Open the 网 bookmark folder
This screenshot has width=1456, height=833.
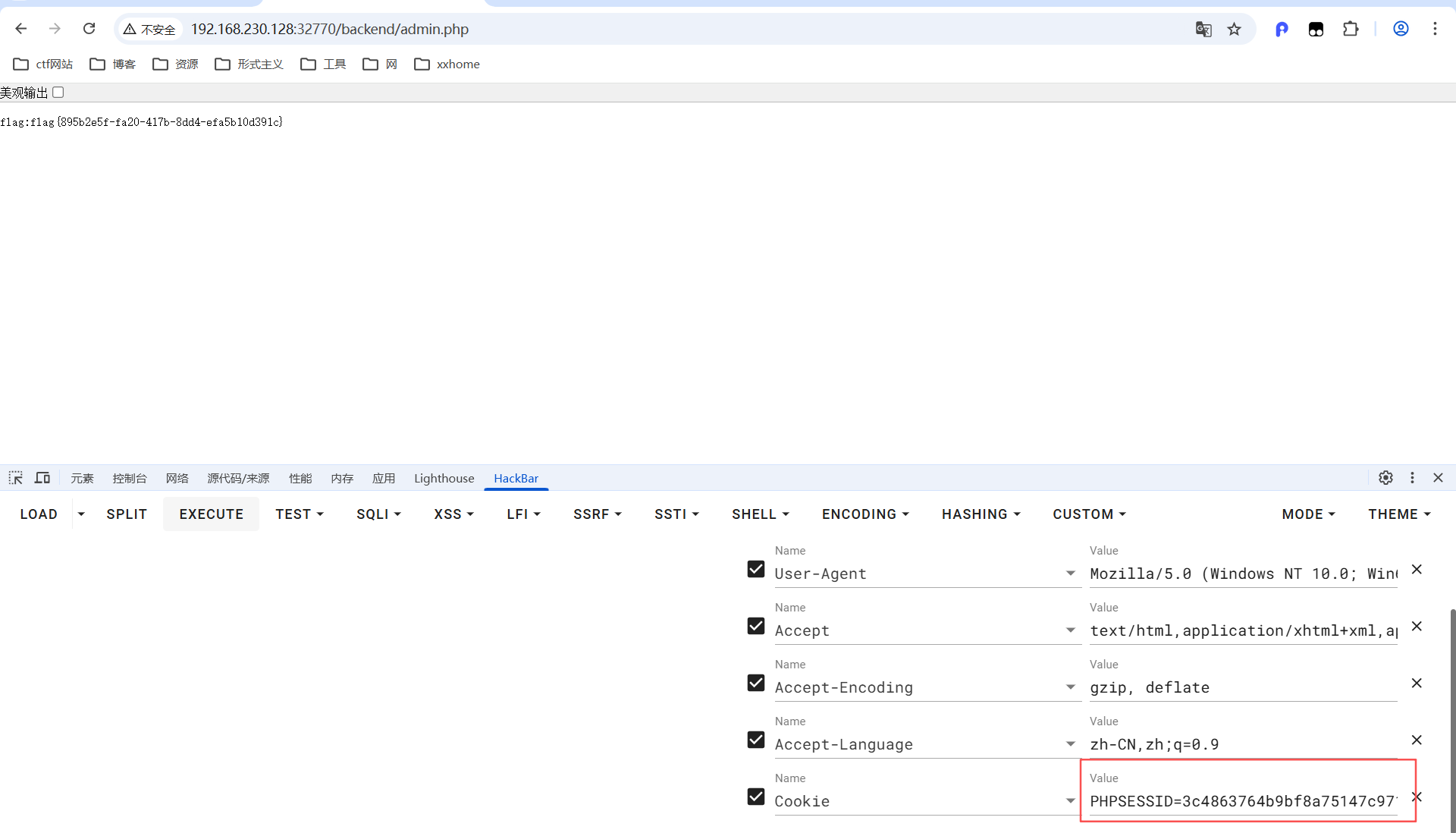[380, 64]
